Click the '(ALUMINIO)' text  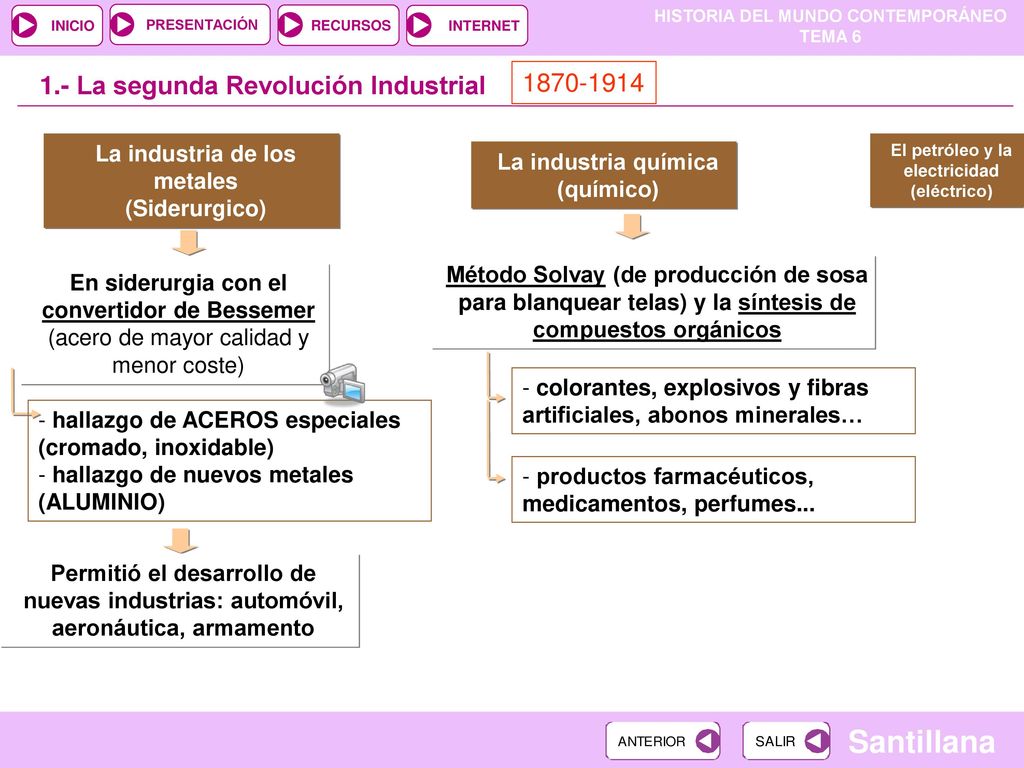tap(101, 502)
